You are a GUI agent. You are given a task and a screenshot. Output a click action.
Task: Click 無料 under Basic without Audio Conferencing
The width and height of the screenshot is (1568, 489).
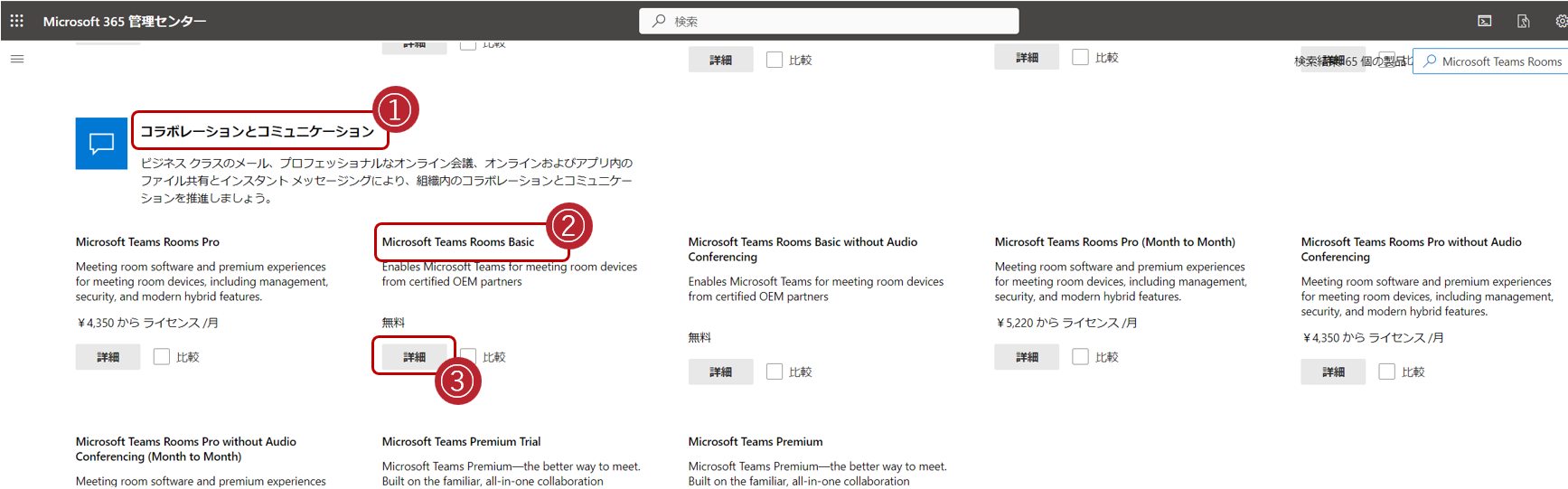point(699,337)
